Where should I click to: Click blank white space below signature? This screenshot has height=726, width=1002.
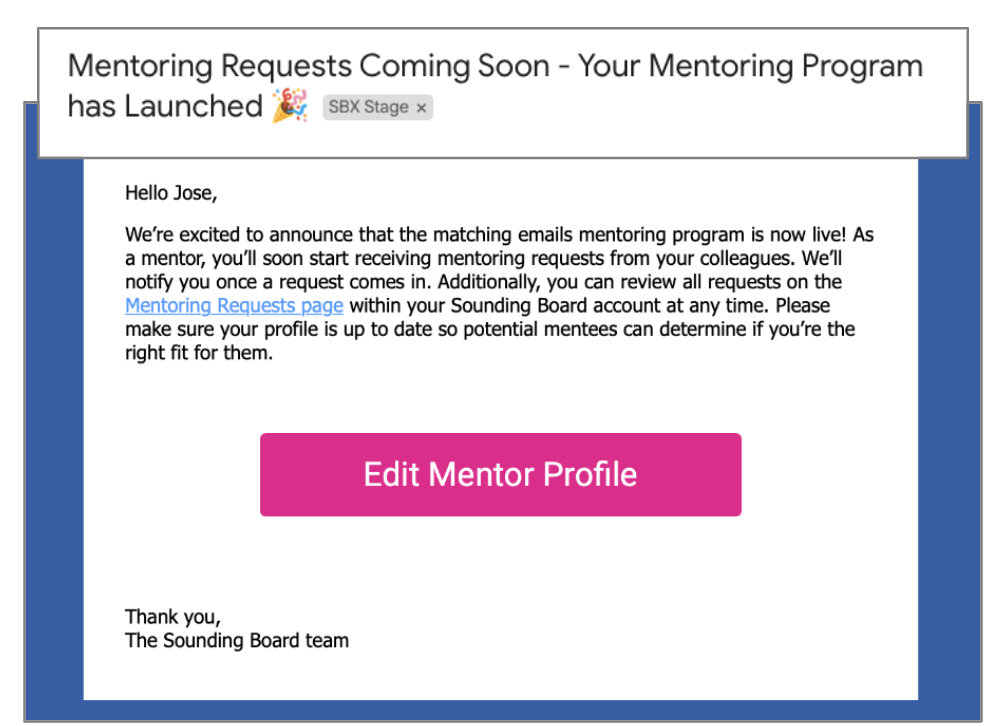(x=500, y=678)
